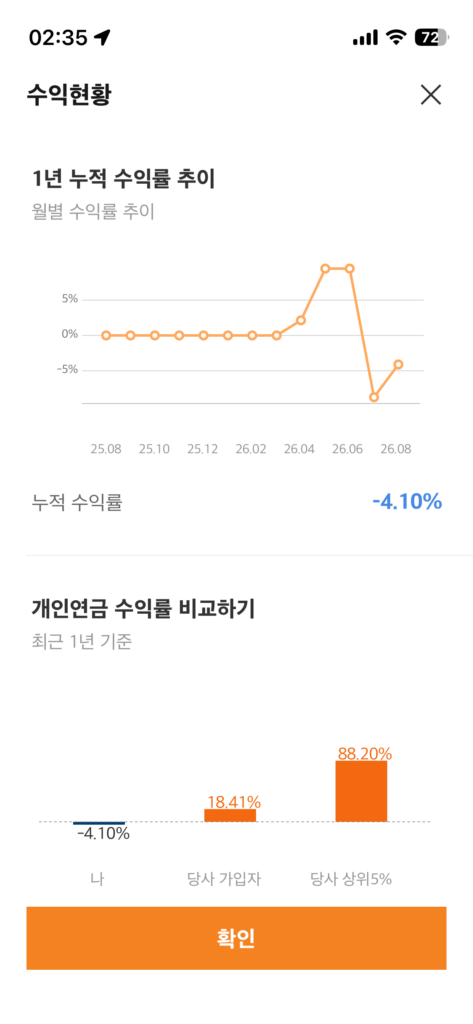Screen dimensions: 473x1024
Task: Select the first chart point at 25.08
Action: (x=106, y=335)
